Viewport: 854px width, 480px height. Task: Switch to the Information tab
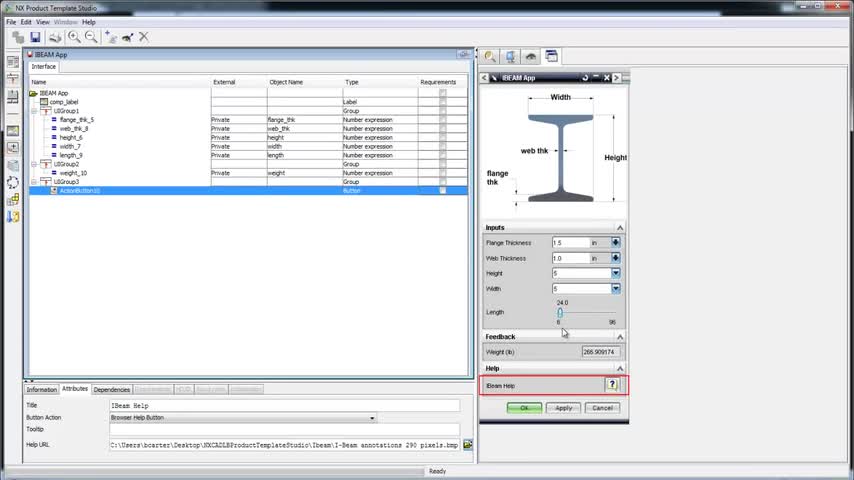pos(41,390)
